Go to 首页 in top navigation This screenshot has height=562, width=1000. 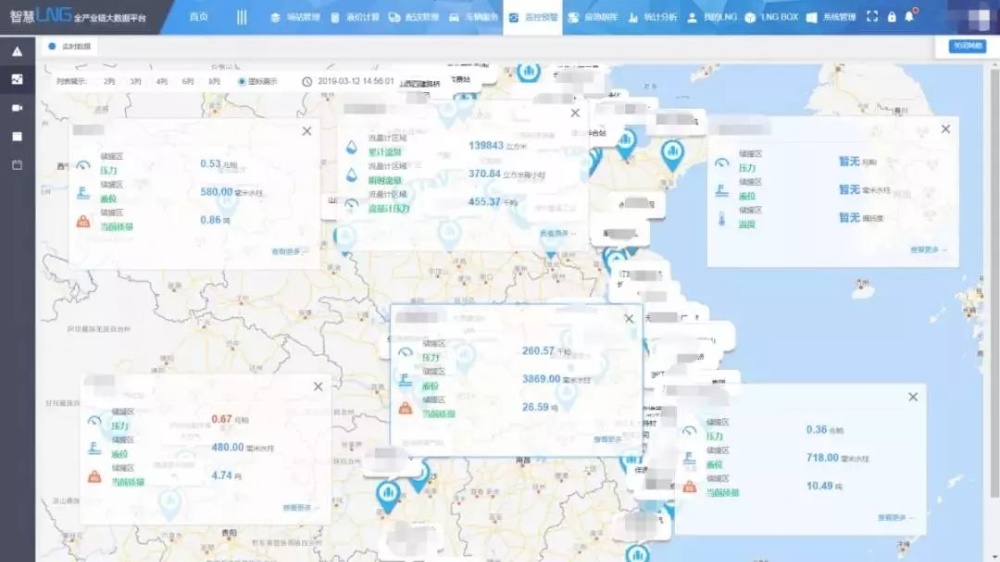(x=199, y=17)
